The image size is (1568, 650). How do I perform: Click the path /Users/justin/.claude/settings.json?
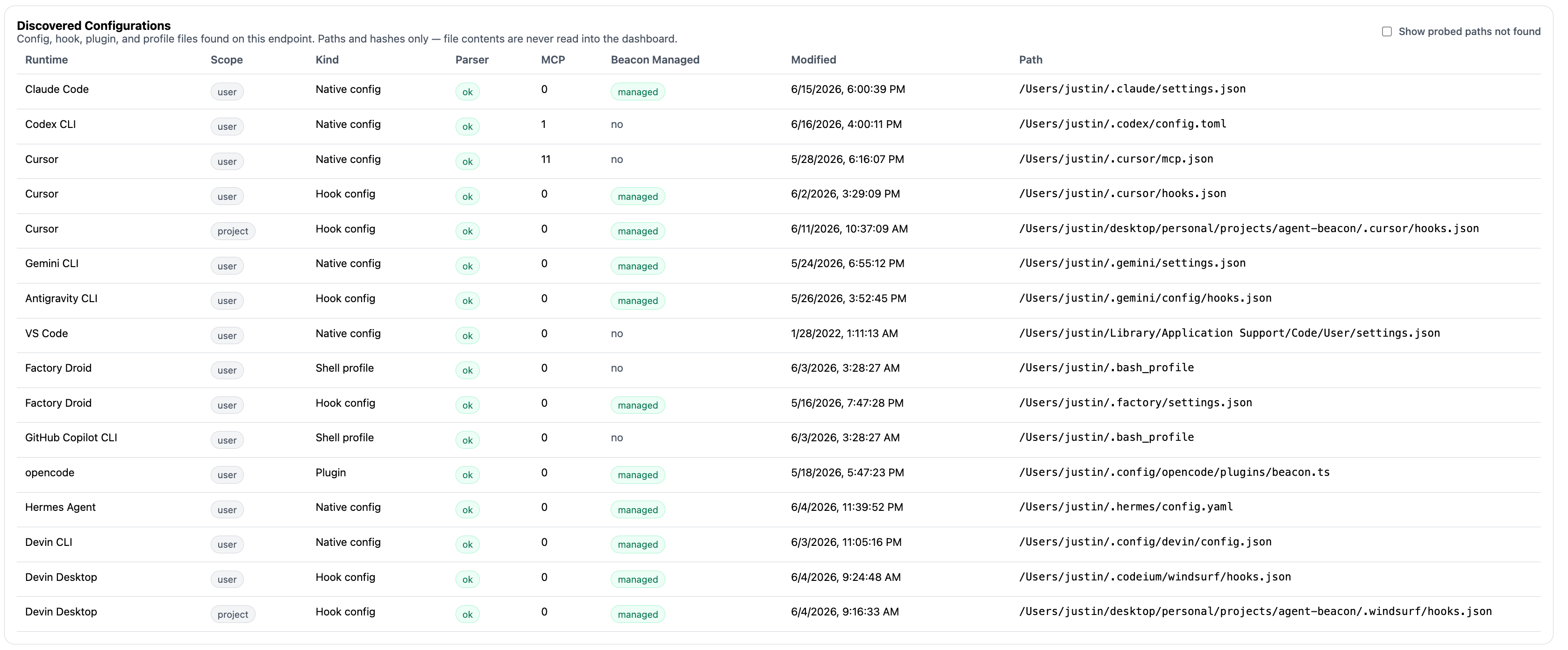(1132, 89)
